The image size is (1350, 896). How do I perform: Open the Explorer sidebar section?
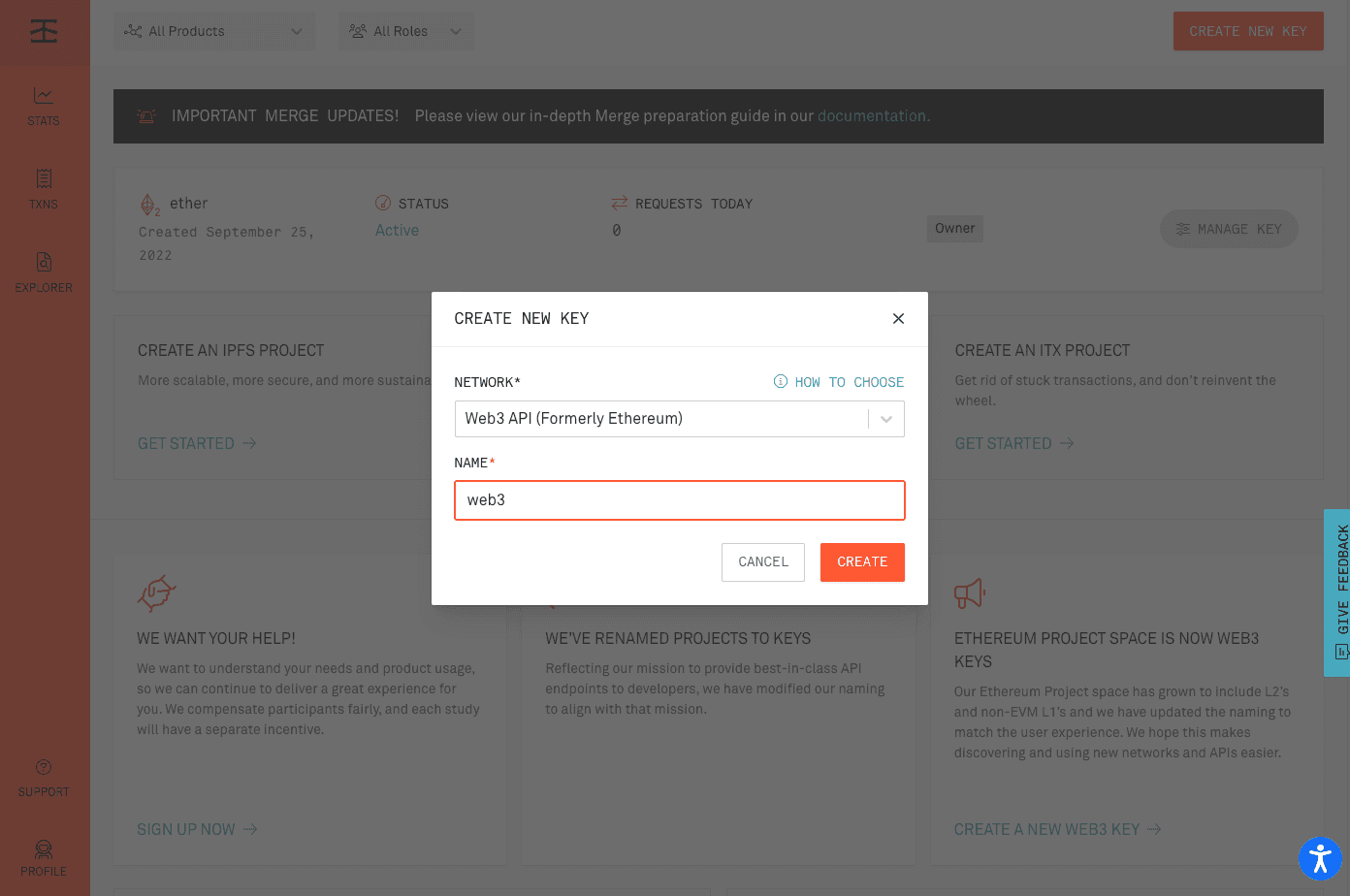click(44, 273)
